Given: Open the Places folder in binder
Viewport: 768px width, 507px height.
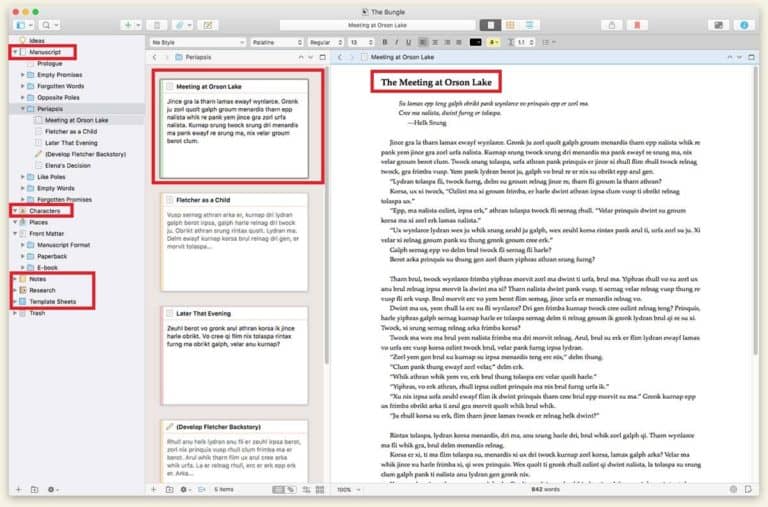Looking at the screenshot, I should 38,222.
